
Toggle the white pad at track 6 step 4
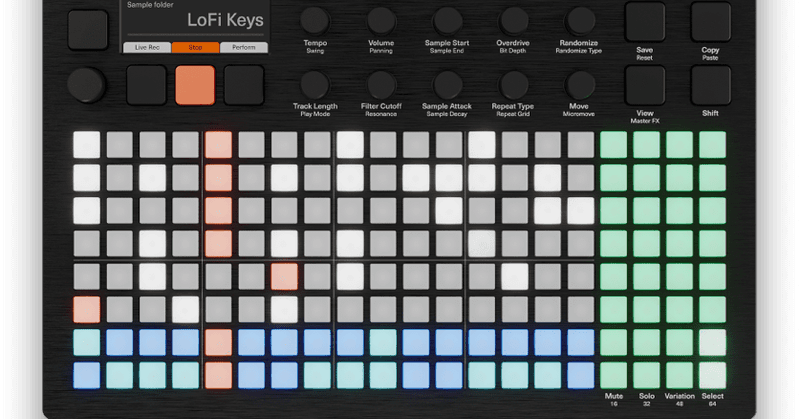[185, 310]
